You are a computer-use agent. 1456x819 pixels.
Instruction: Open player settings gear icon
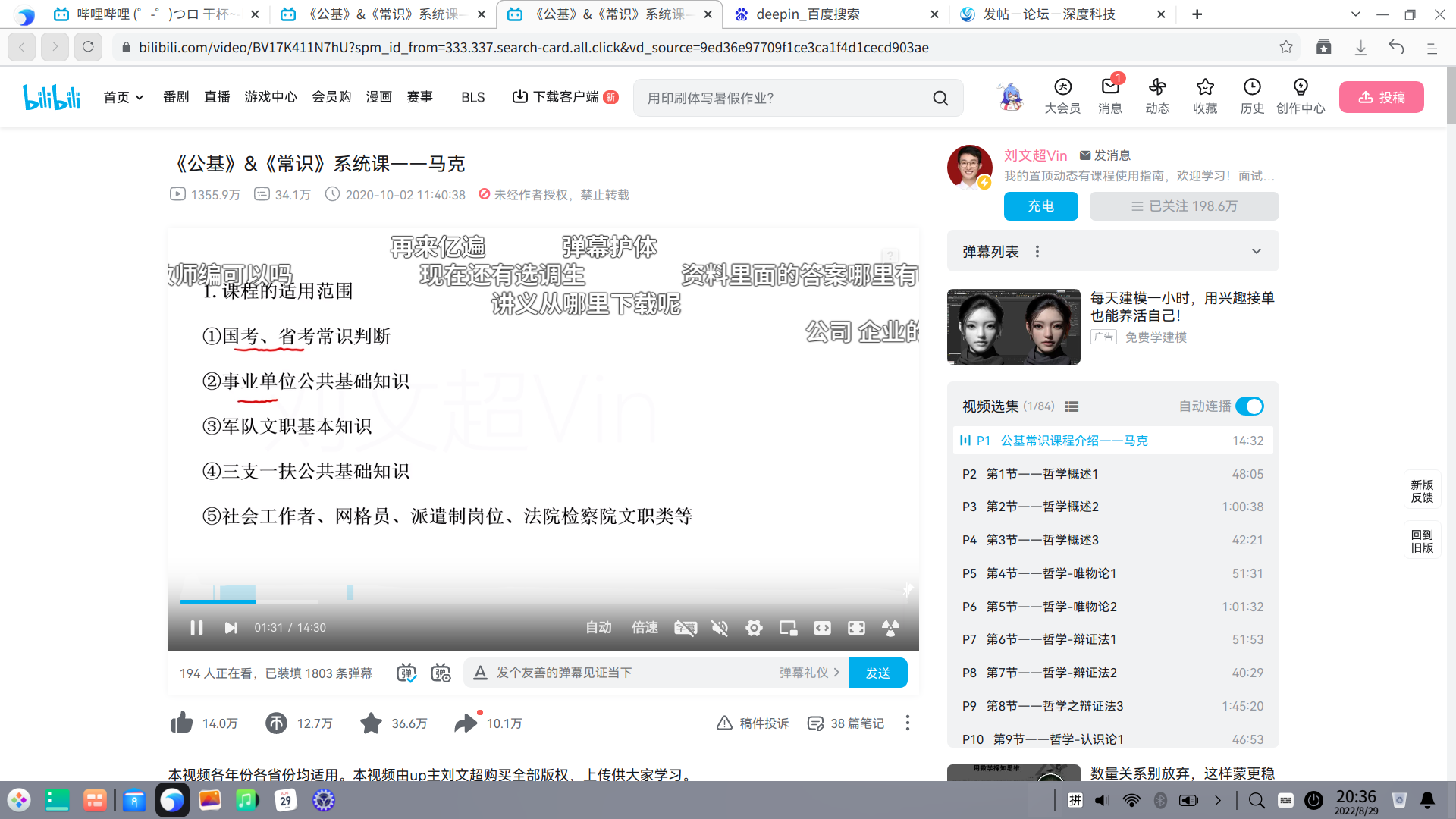coord(754,628)
